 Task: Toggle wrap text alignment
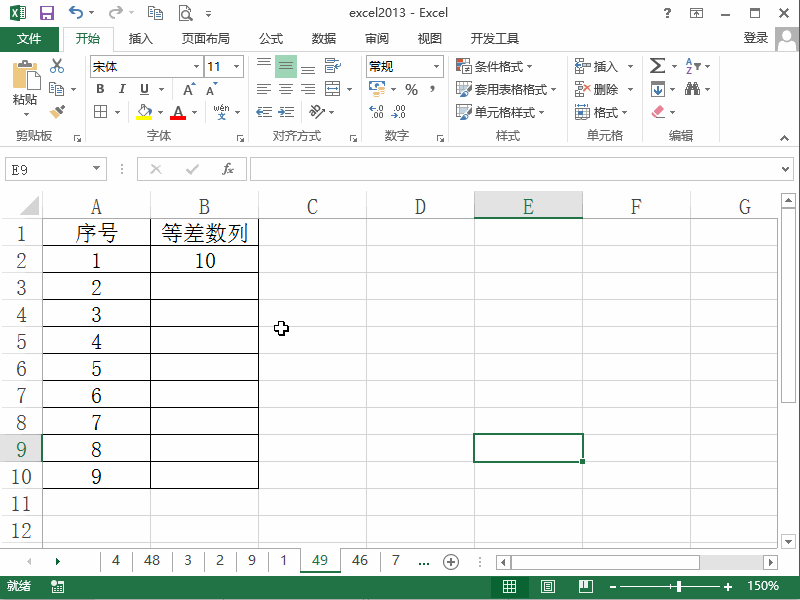point(330,67)
